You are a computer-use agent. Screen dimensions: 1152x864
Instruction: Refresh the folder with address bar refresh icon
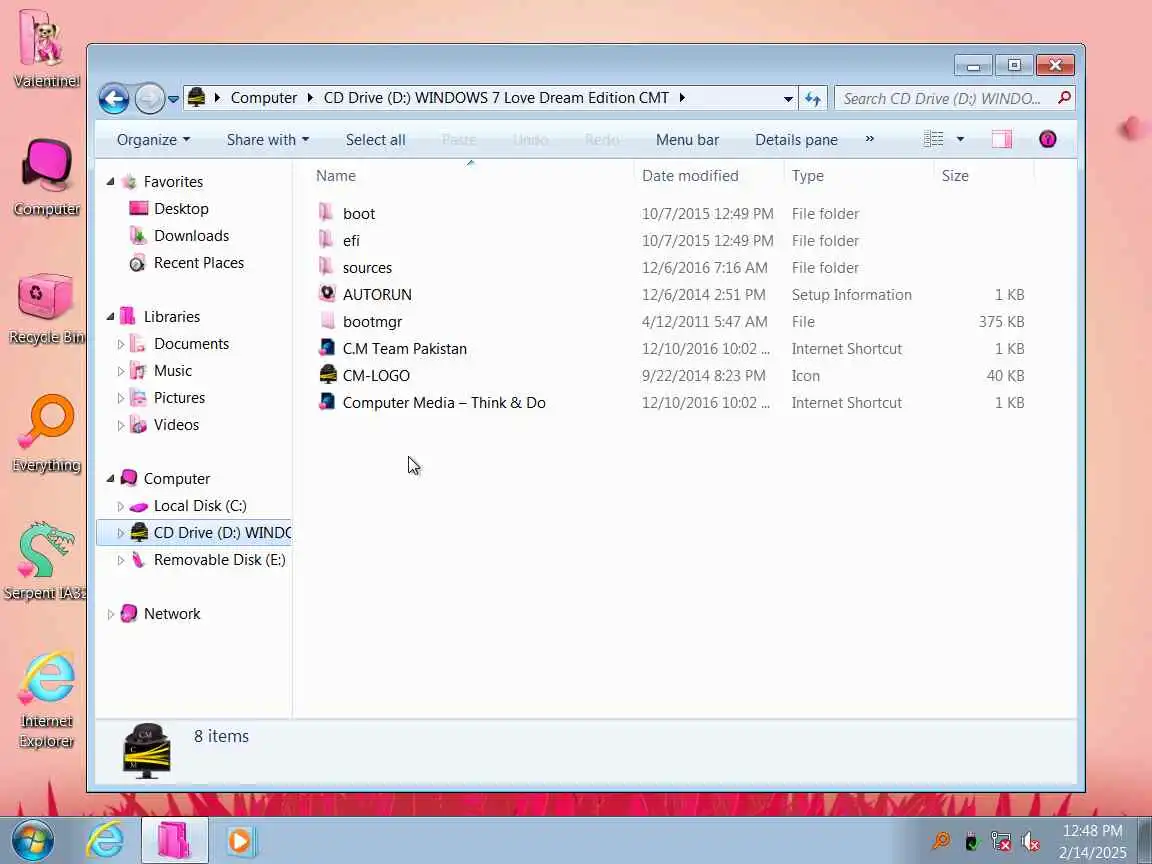point(813,98)
